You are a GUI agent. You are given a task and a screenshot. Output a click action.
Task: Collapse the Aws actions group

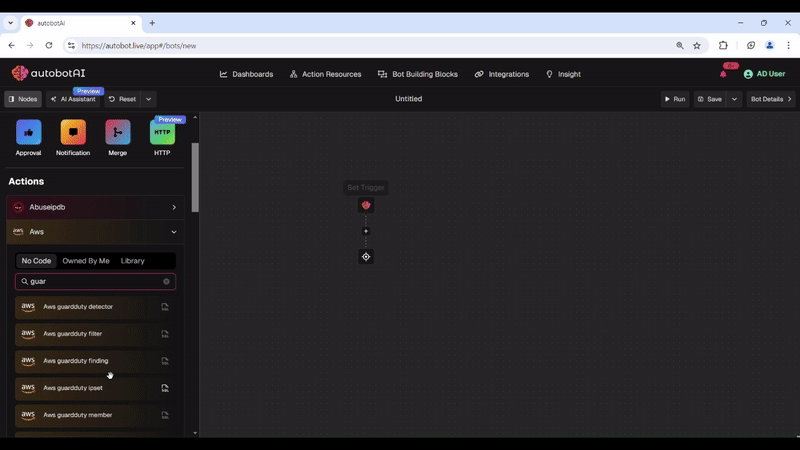point(95,232)
